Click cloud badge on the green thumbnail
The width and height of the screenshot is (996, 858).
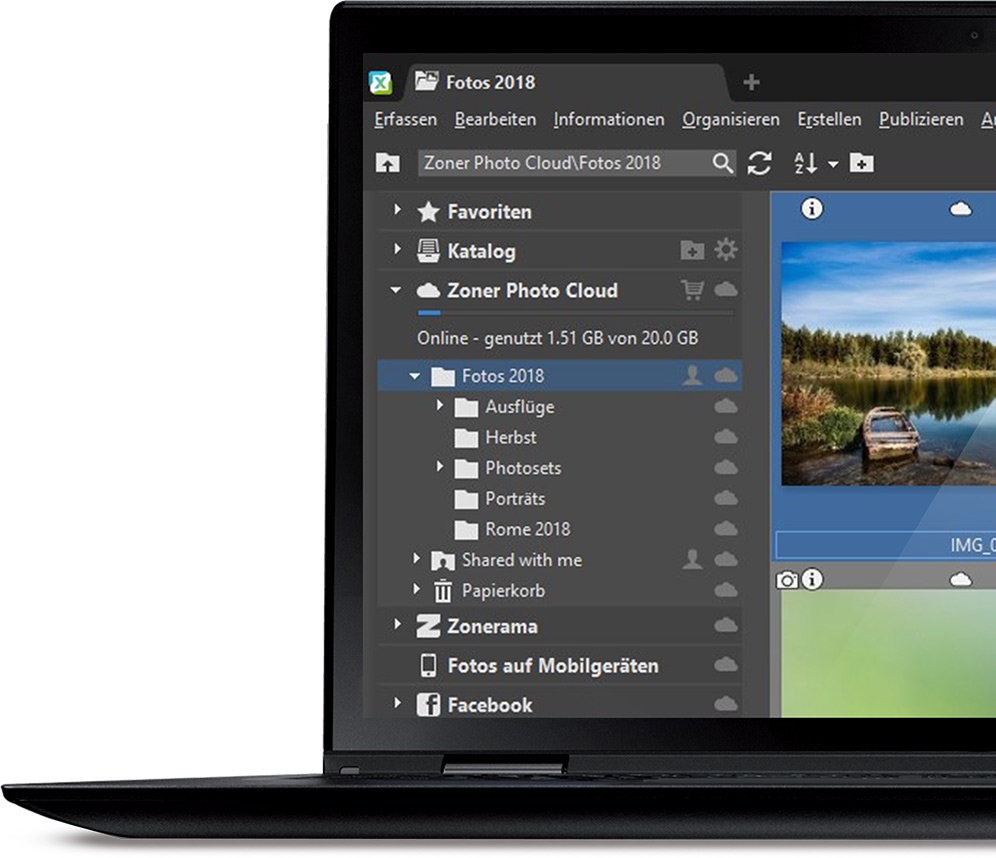point(960,580)
